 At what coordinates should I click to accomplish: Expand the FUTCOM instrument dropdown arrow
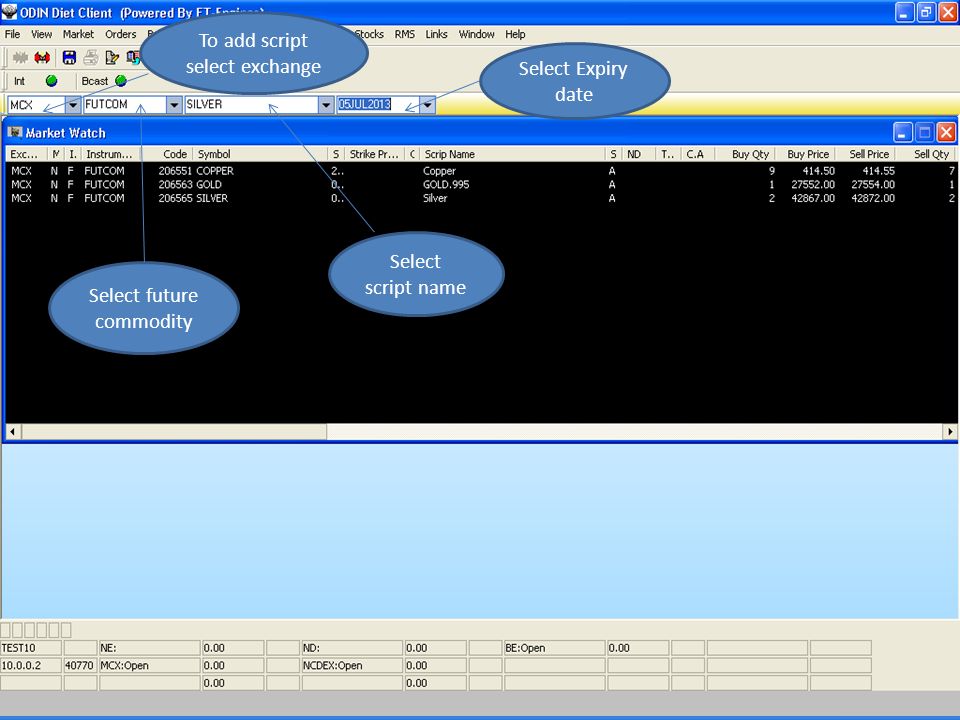click(174, 105)
